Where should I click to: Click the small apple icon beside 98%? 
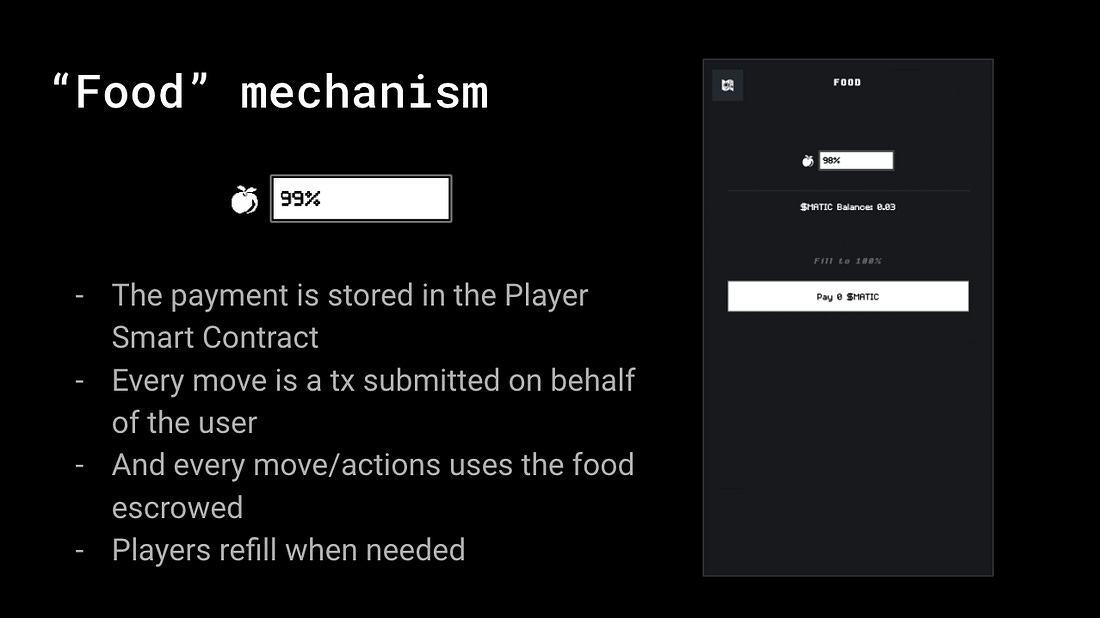tap(807, 161)
